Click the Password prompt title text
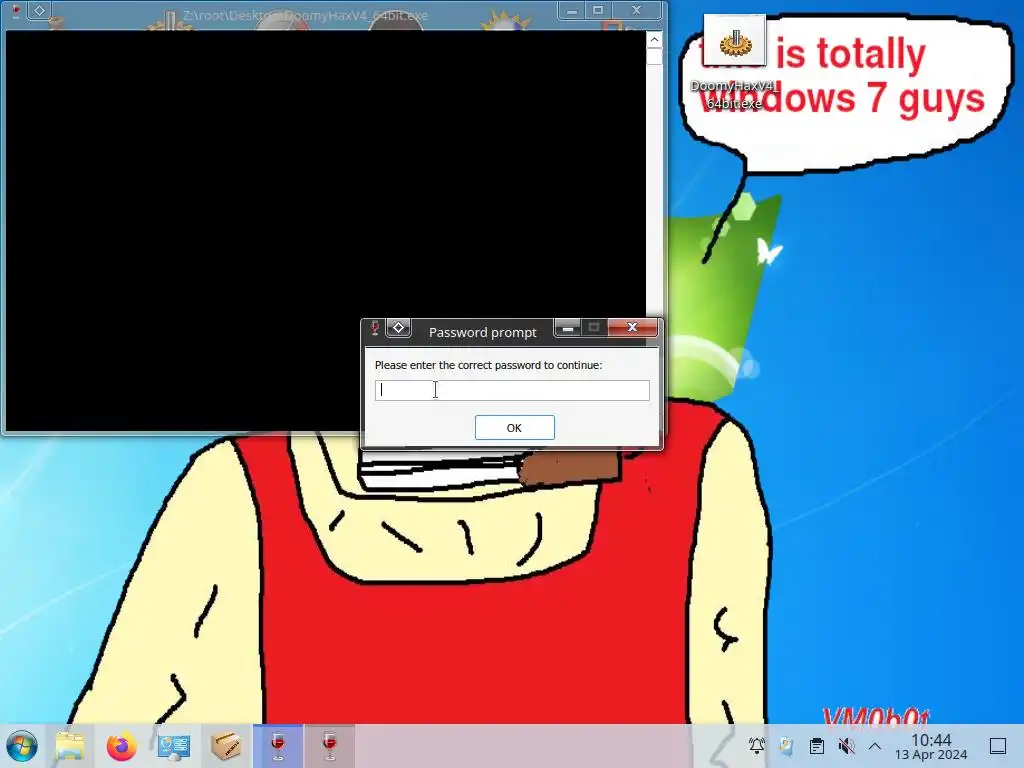The image size is (1024, 768). coord(483,332)
